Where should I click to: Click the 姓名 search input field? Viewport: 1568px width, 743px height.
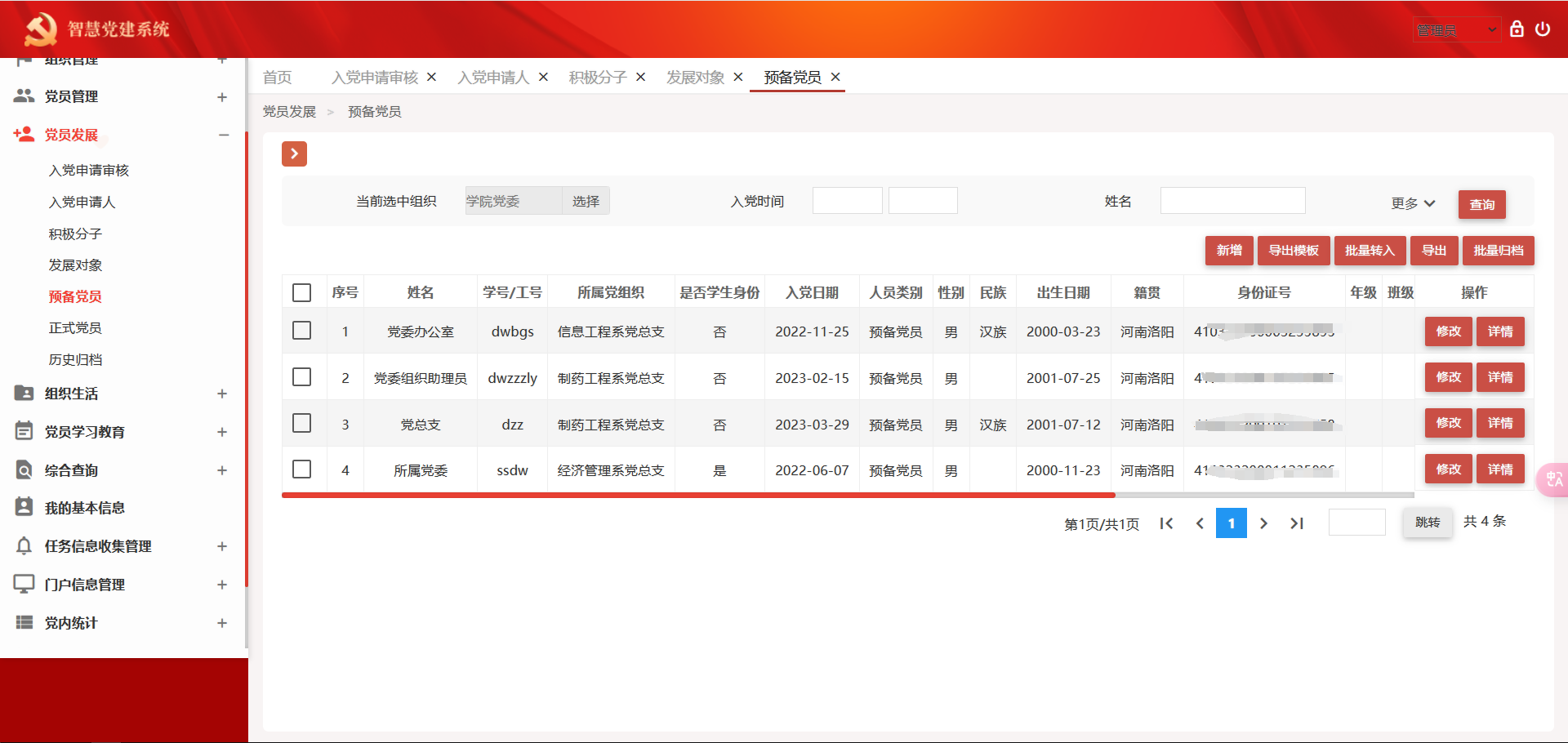(x=1233, y=201)
